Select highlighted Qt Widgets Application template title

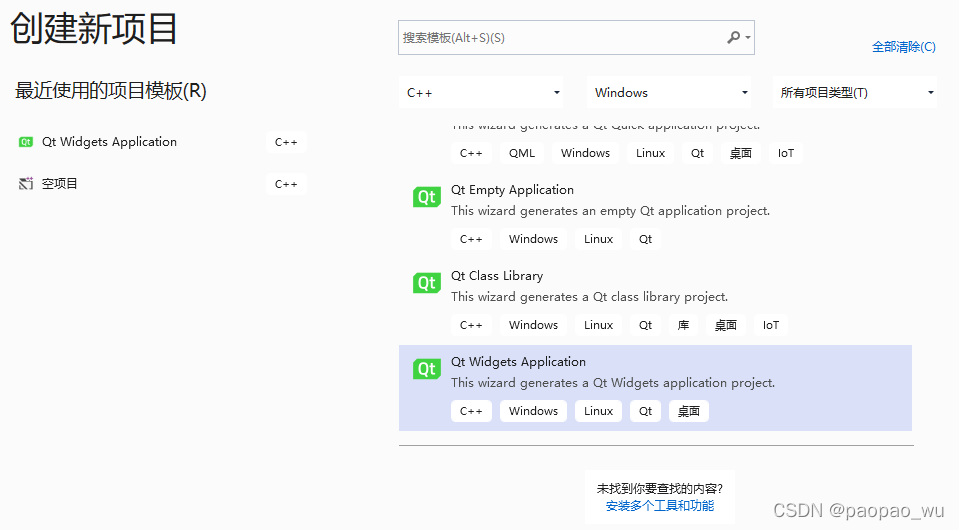tap(518, 362)
